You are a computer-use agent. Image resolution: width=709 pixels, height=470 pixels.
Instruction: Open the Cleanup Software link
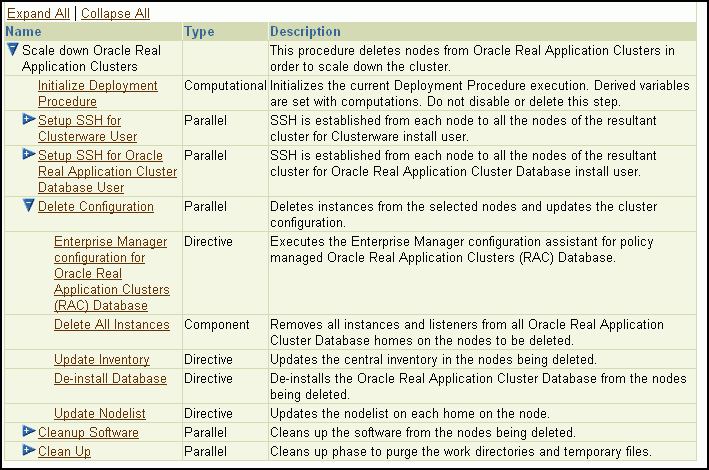[x=88, y=432]
